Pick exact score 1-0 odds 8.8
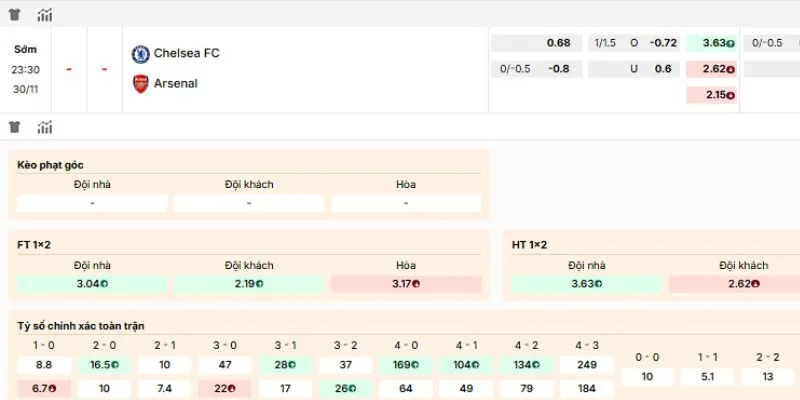 (44, 366)
